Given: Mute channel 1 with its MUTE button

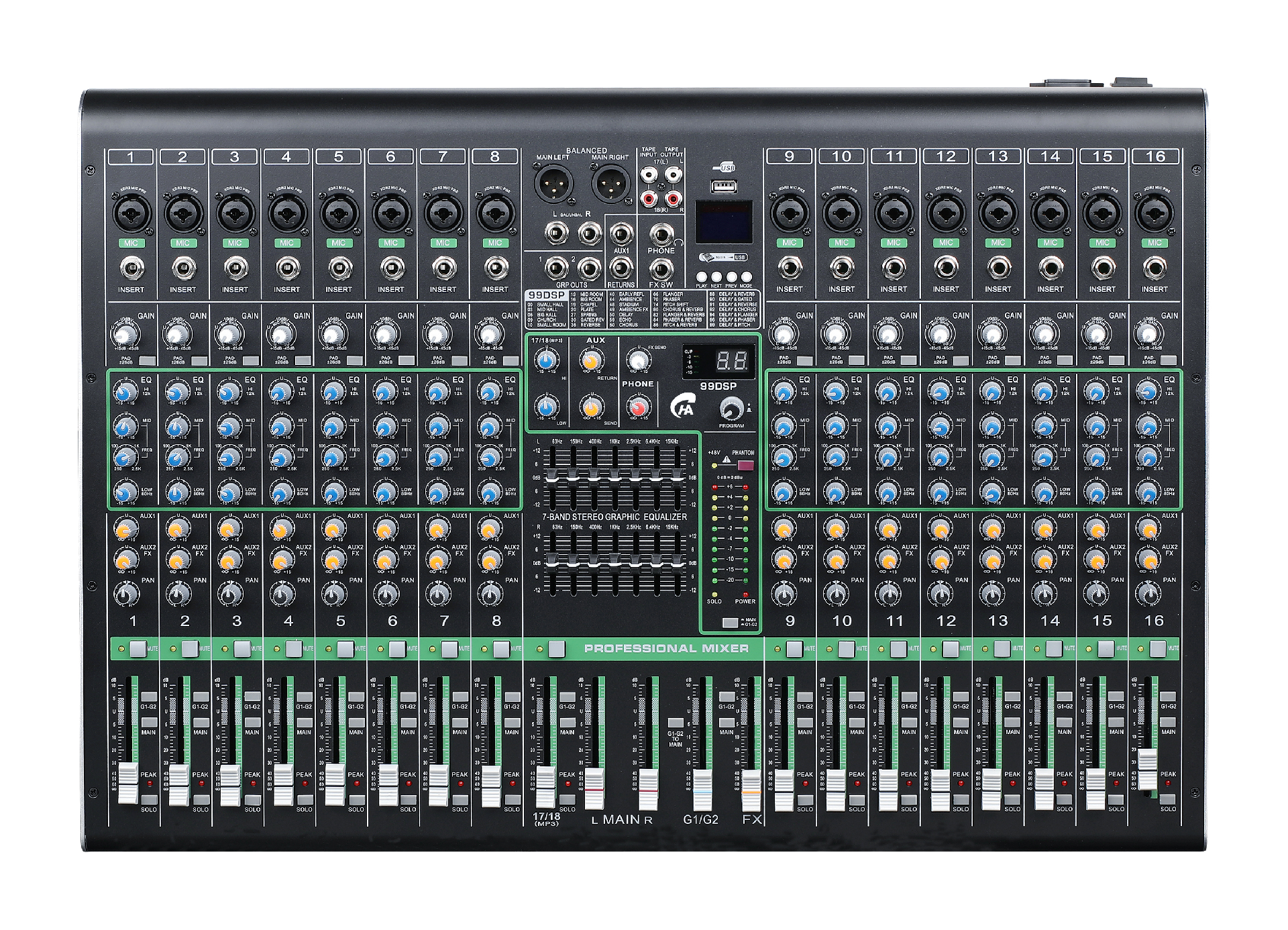Looking at the screenshot, I should (138, 648).
